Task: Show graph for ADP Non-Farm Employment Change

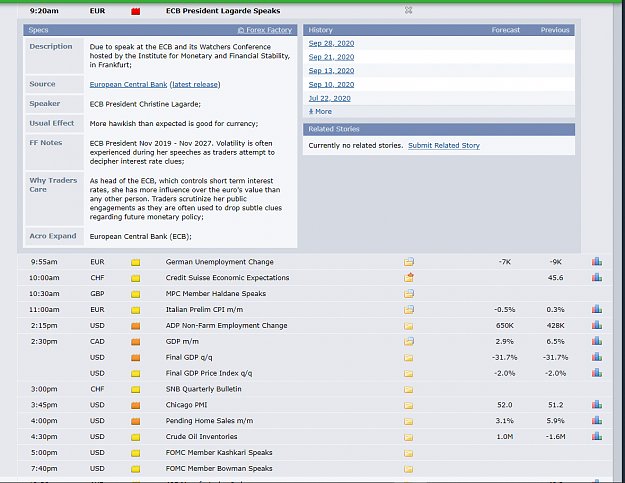Action: [x=597, y=325]
